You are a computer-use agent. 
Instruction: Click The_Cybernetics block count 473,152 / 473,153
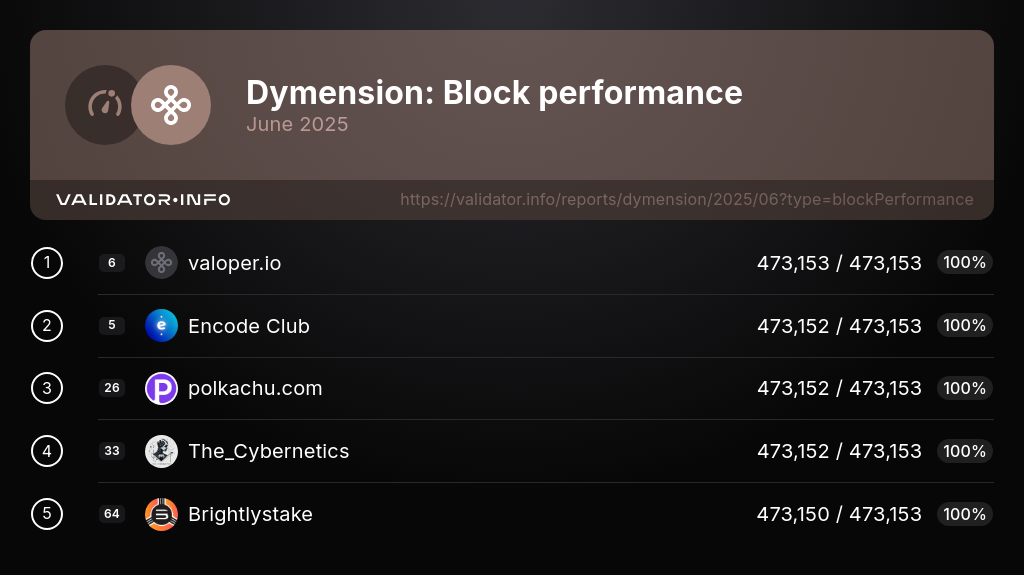839,451
